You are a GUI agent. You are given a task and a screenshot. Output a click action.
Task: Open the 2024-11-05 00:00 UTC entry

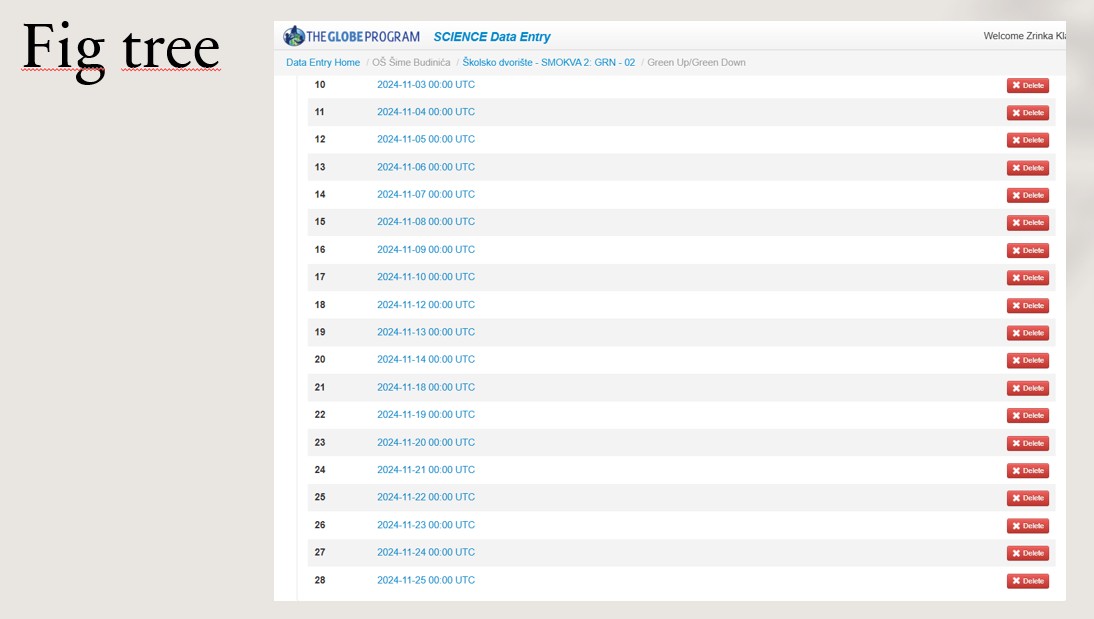[x=425, y=140]
